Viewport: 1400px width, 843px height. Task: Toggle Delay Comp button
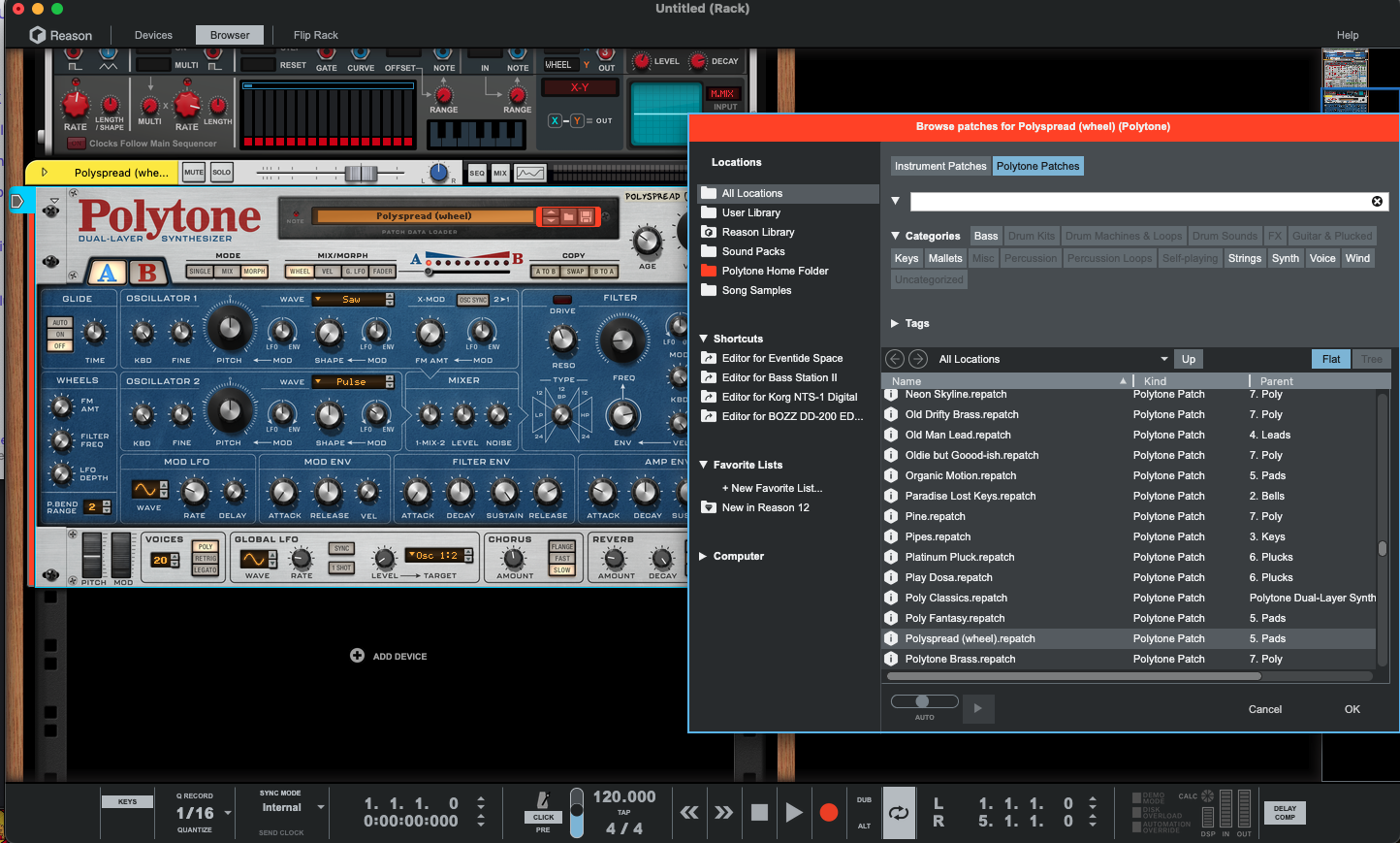(x=1285, y=812)
